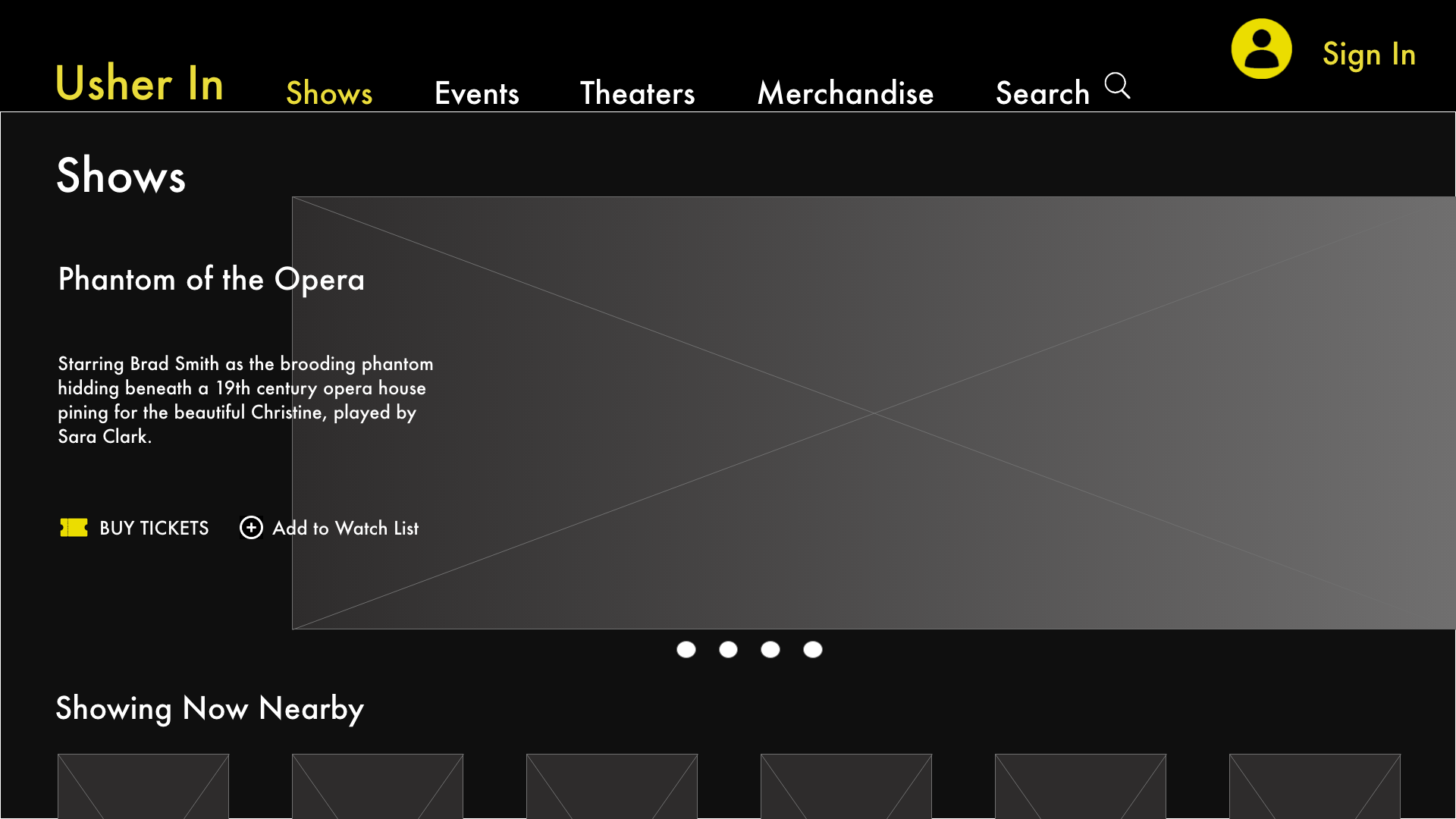Screen dimensions: 1456x819
Task: Click the large Phantom of the Opera banner image
Action: [874, 413]
